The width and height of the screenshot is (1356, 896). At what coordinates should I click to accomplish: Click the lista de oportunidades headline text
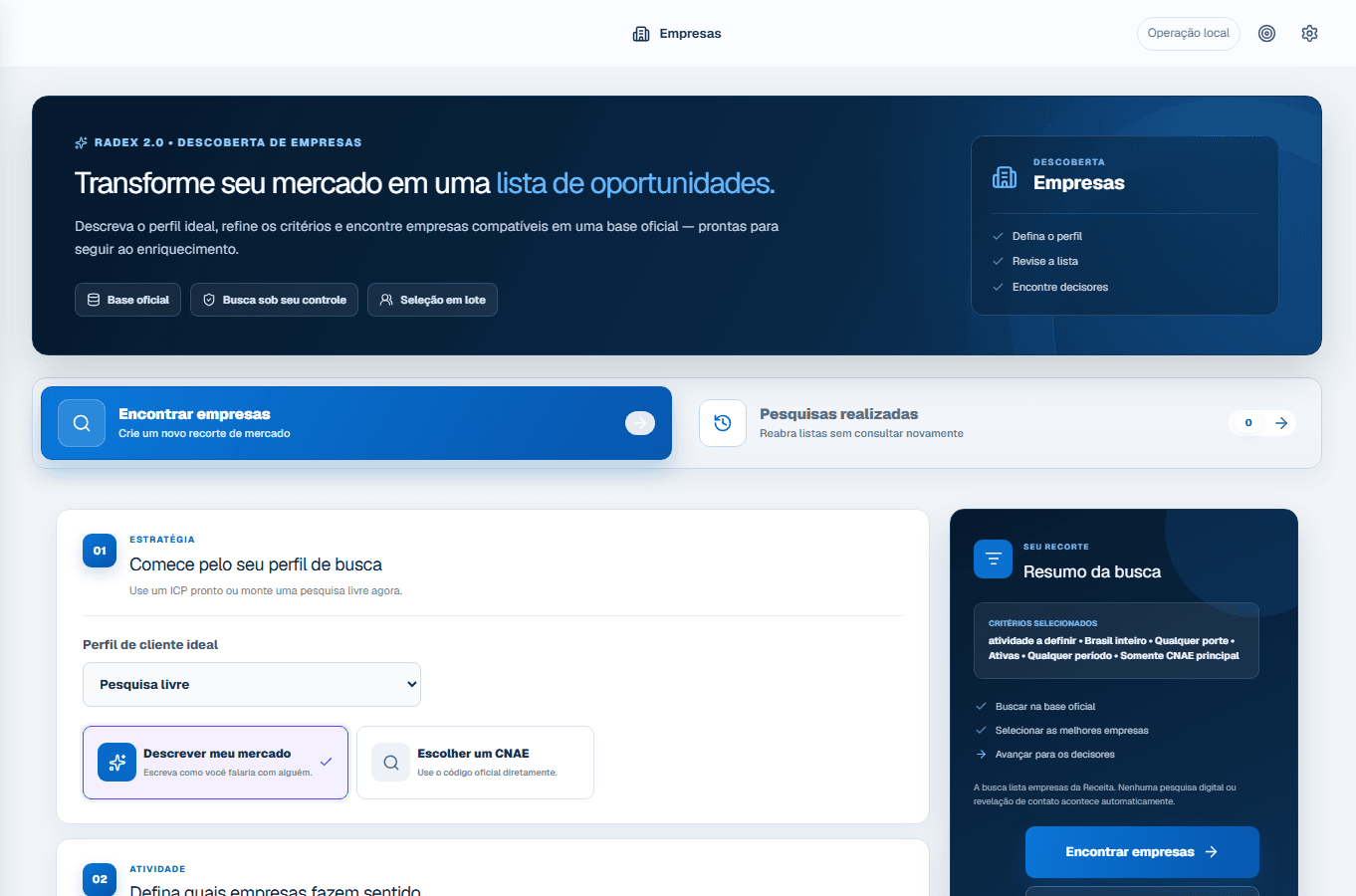(x=635, y=183)
